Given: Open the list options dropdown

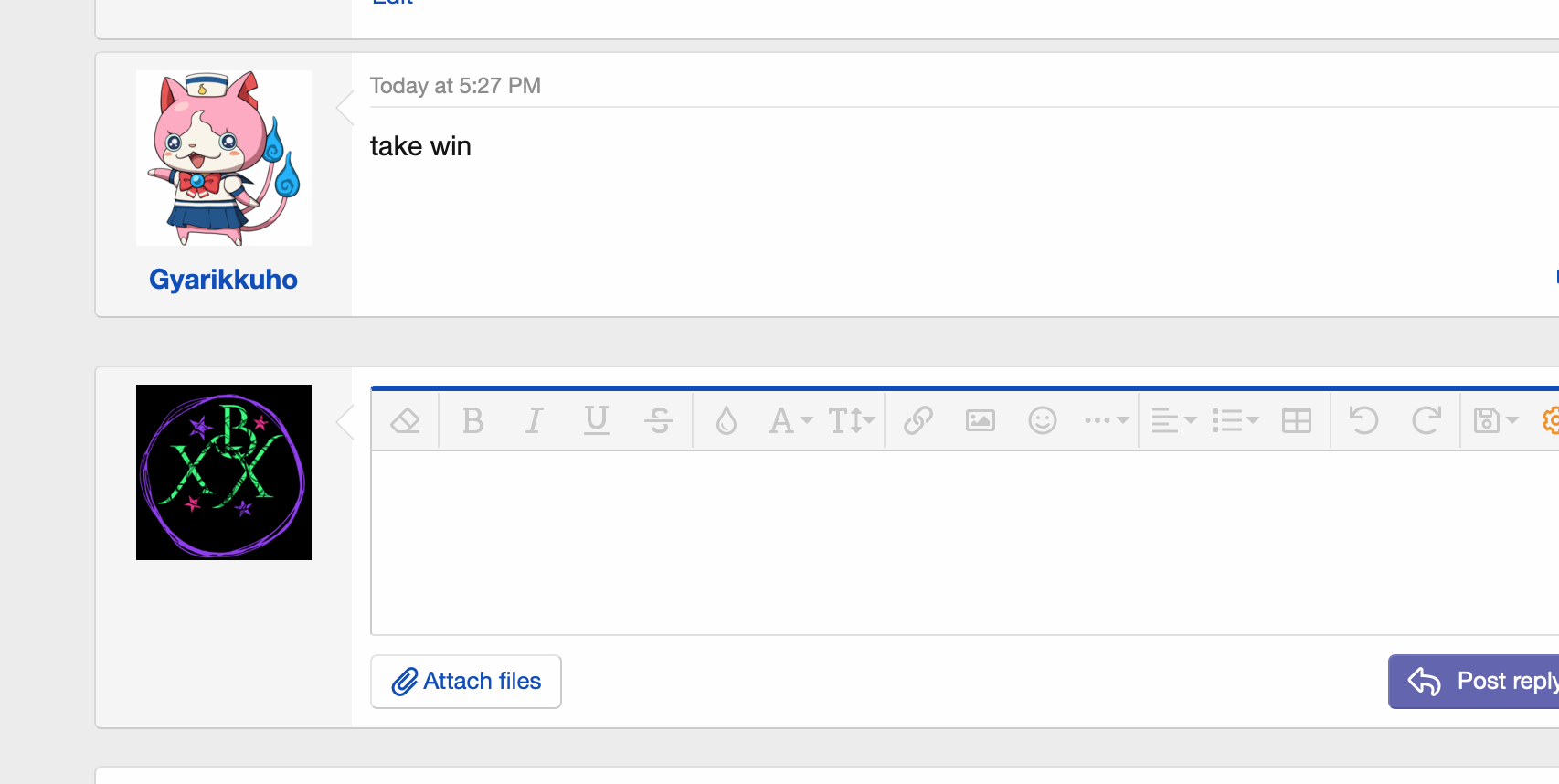Looking at the screenshot, I should point(1235,421).
